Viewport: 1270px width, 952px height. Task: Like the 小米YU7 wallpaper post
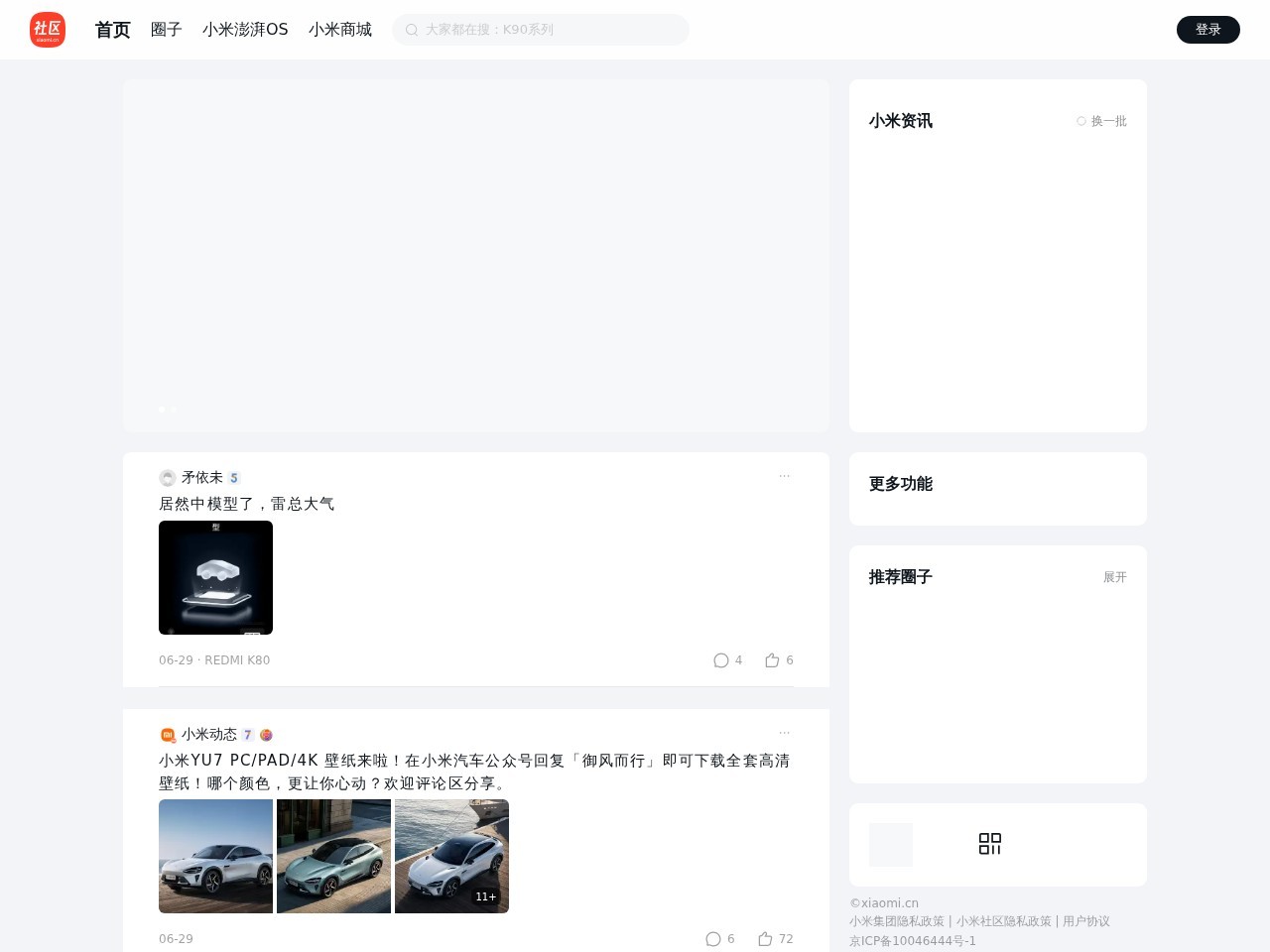765,939
